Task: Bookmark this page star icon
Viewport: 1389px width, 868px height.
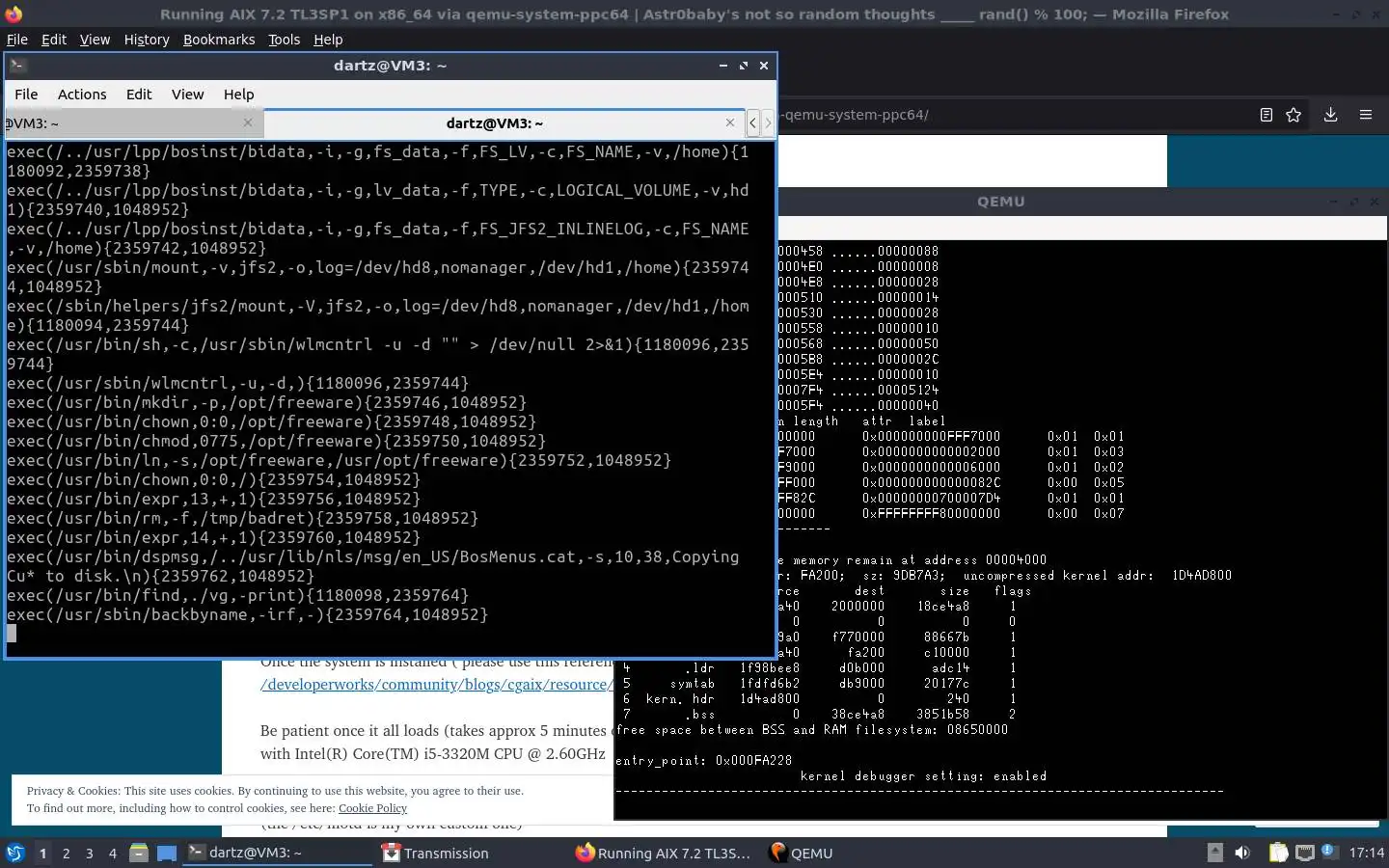Action: [x=1294, y=115]
